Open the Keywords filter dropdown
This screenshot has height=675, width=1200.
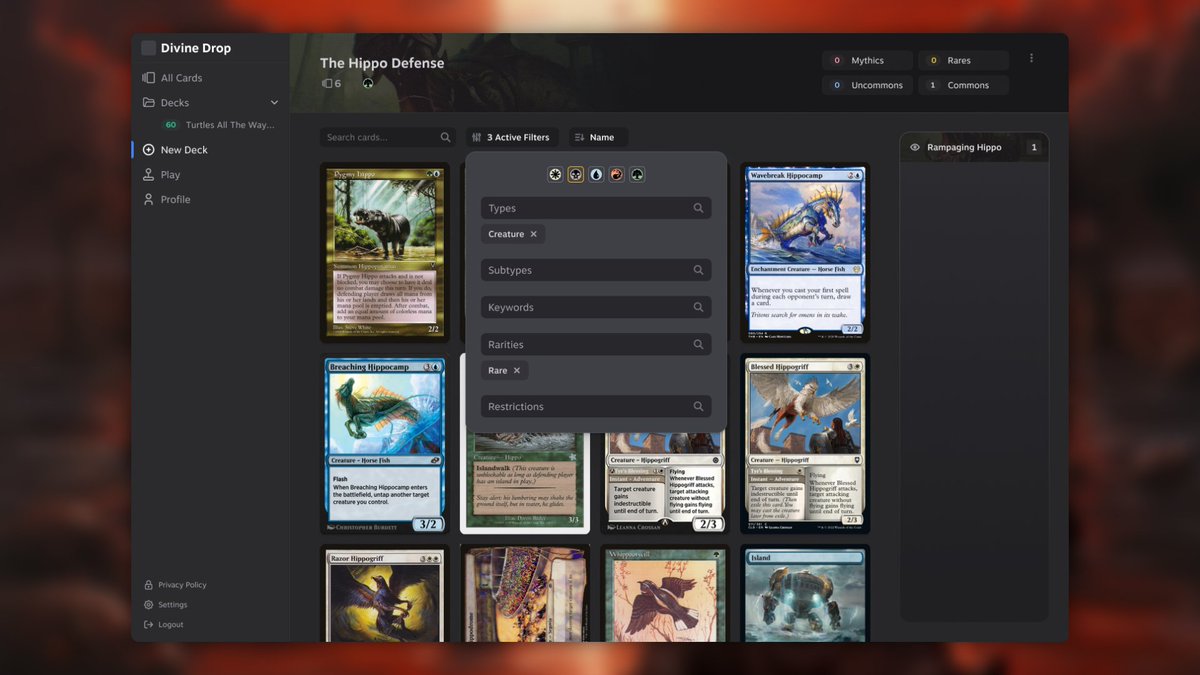(x=596, y=307)
